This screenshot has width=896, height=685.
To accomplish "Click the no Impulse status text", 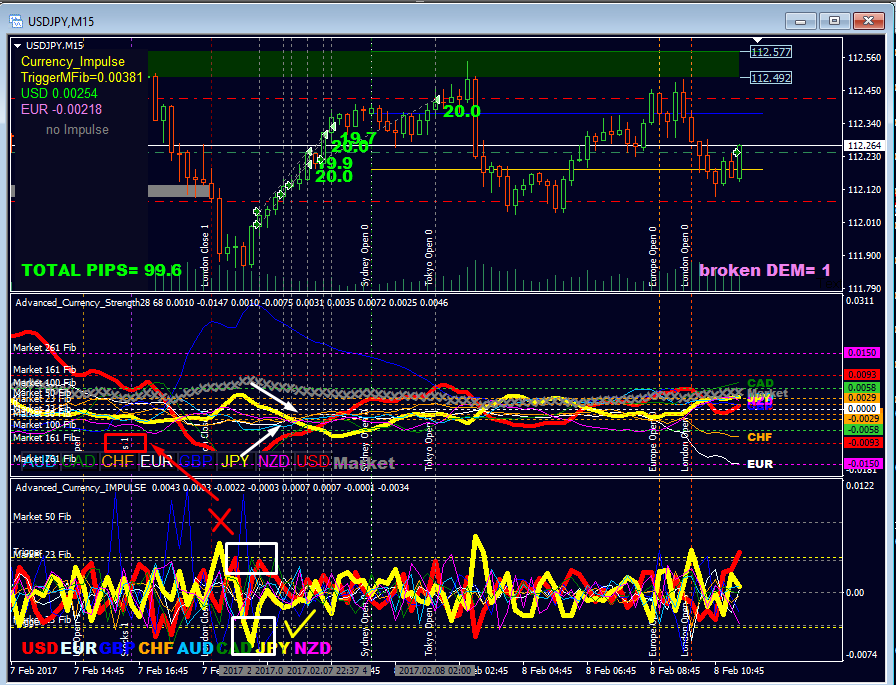I will (x=77, y=130).
